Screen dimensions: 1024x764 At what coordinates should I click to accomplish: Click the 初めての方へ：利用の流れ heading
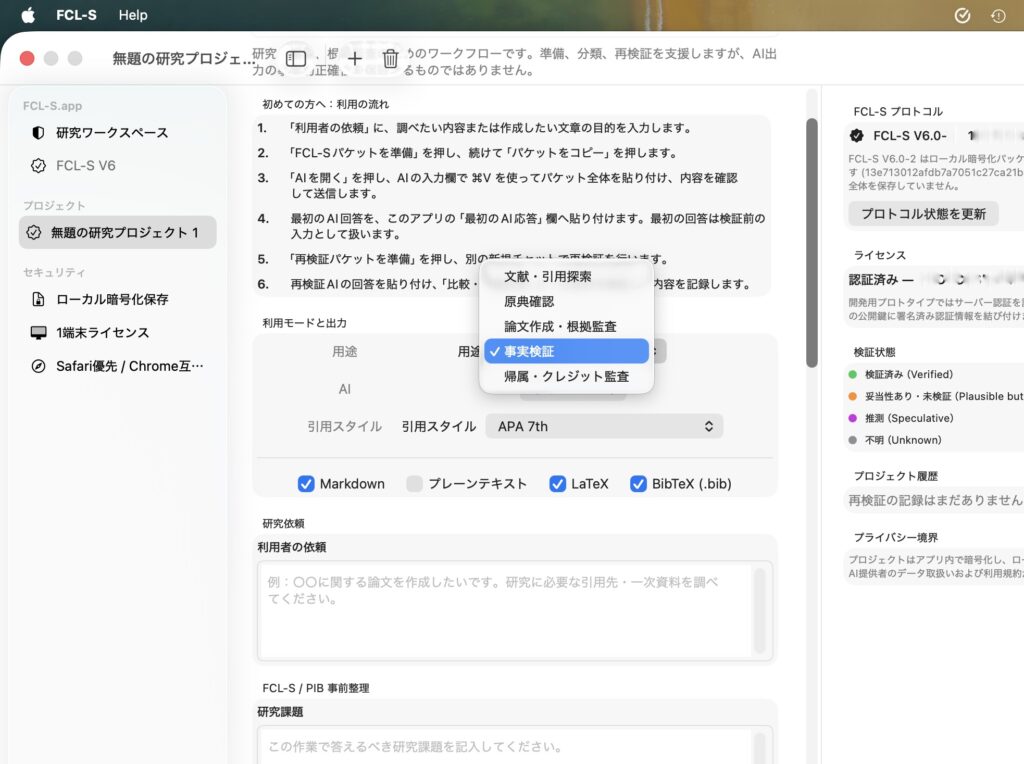pyautogui.click(x=325, y=104)
